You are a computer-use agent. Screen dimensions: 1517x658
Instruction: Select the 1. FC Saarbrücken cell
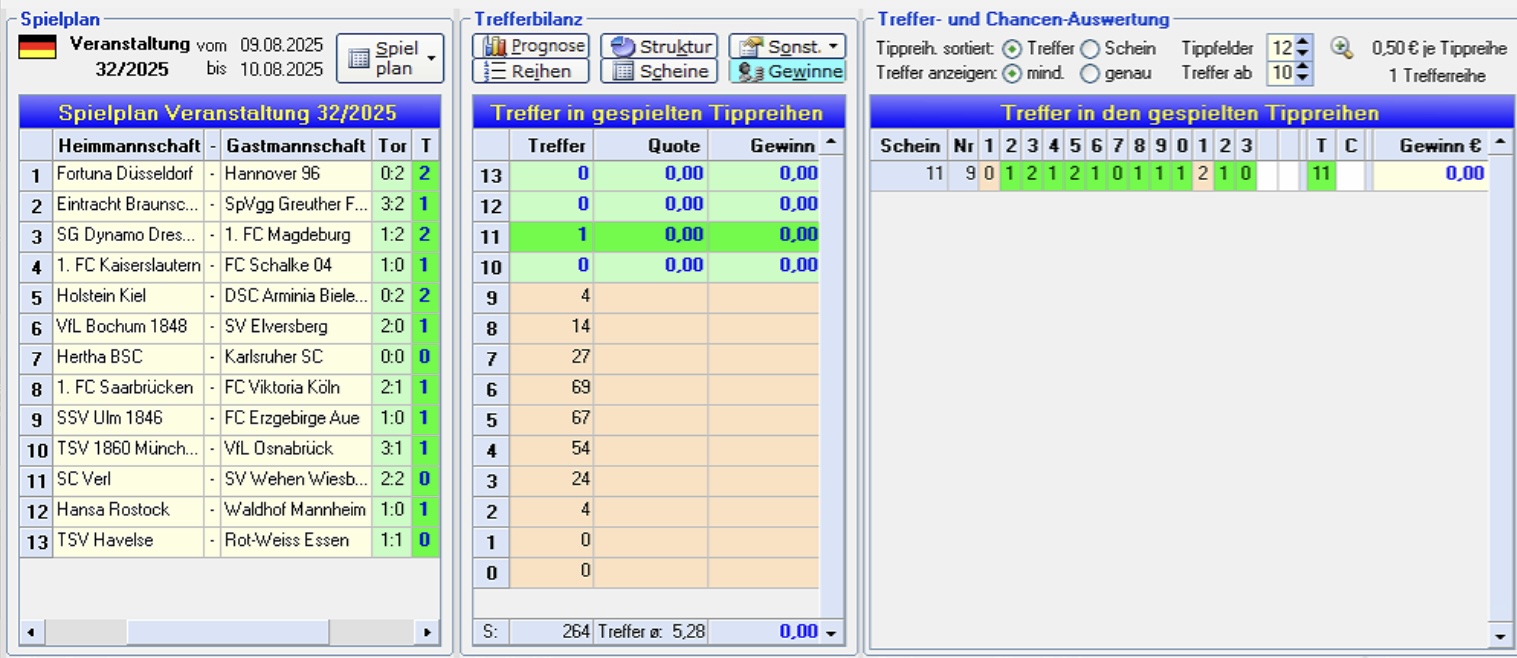pos(129,388)
